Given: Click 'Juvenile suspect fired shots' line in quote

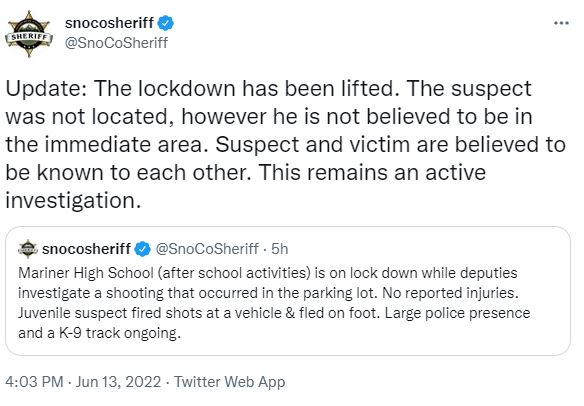Looking at the screenshot, I should coord(274,313).
